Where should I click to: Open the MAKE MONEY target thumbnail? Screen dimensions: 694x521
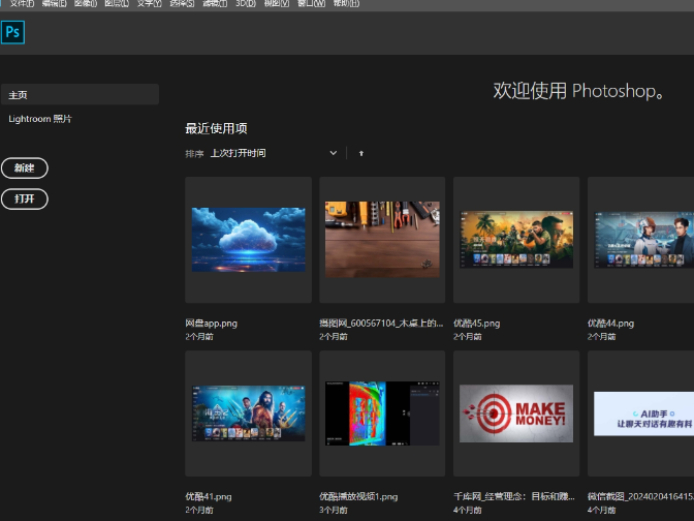[x=517, y=413]
